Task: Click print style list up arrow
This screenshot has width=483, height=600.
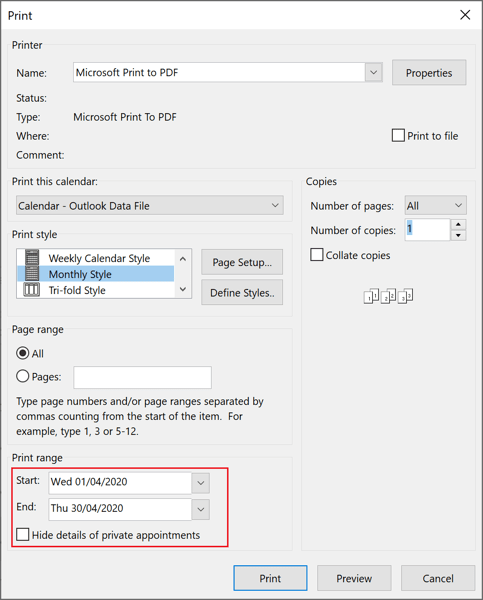Action: tap(183, 259)
